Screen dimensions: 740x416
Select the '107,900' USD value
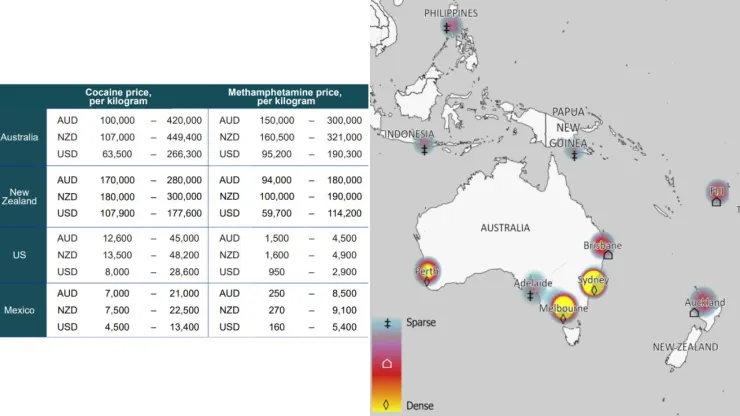[x=117, y=213]
